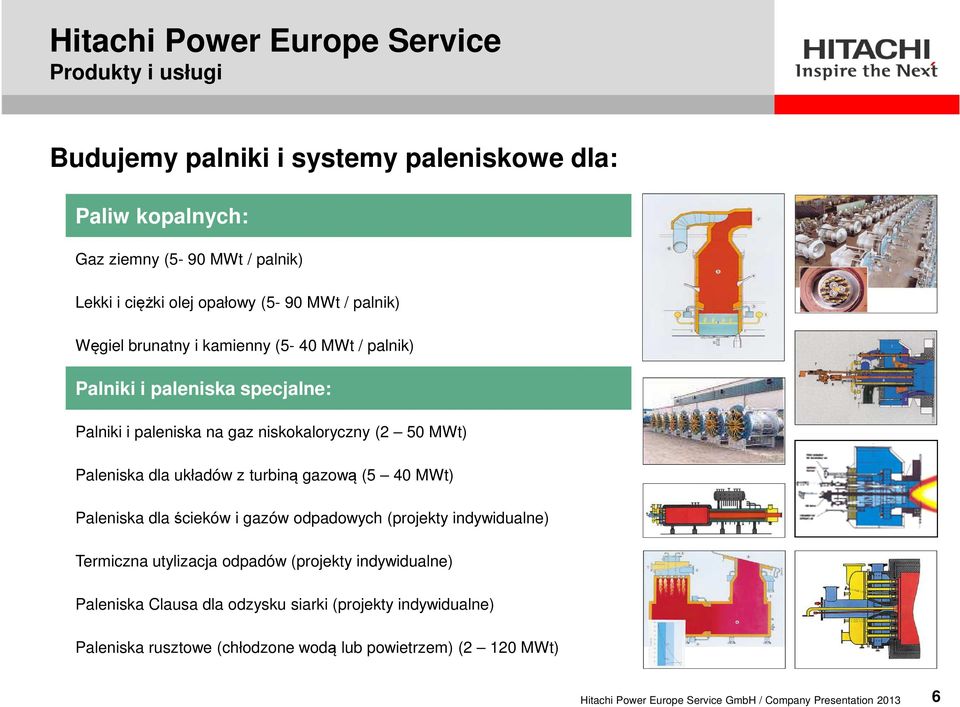This screenshot has height=707, width=960.
Task: Open the photo of outdoor burner row
Action: [714, 421]
